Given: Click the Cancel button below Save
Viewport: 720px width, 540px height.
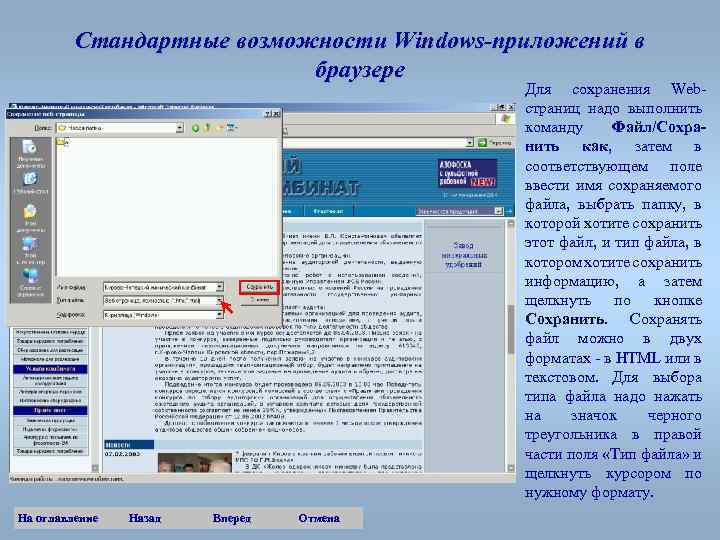Looking at the screenshot, I should 259,300.
